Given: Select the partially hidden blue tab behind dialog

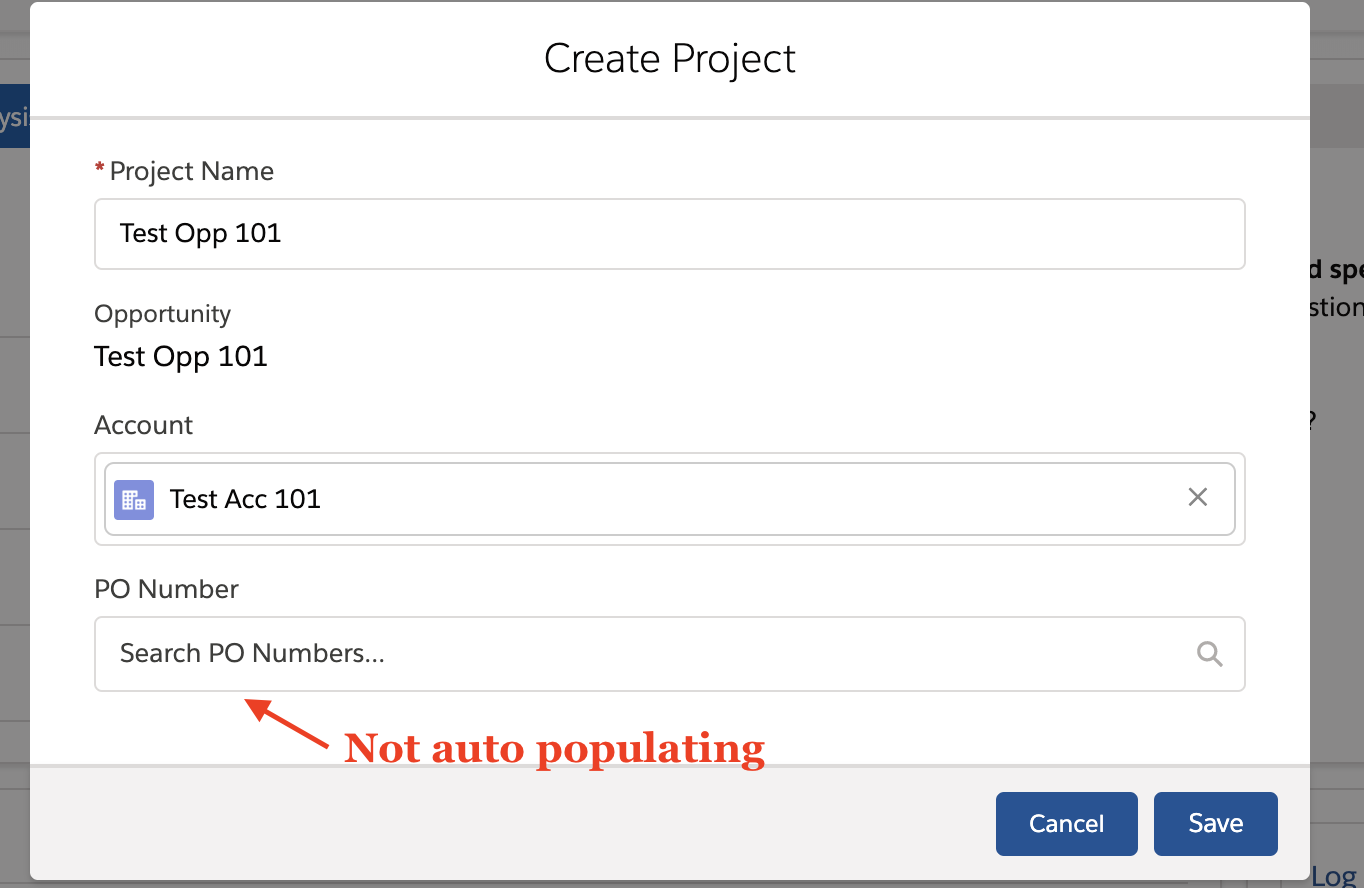Looking at the screenshot, I should pyautogui.click(x=14, y=118).
